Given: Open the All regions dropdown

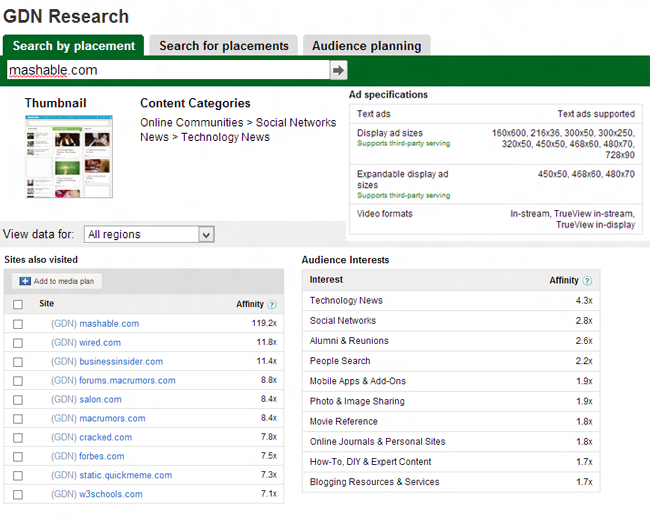Looking at the screenshot, I should point(149,234).
